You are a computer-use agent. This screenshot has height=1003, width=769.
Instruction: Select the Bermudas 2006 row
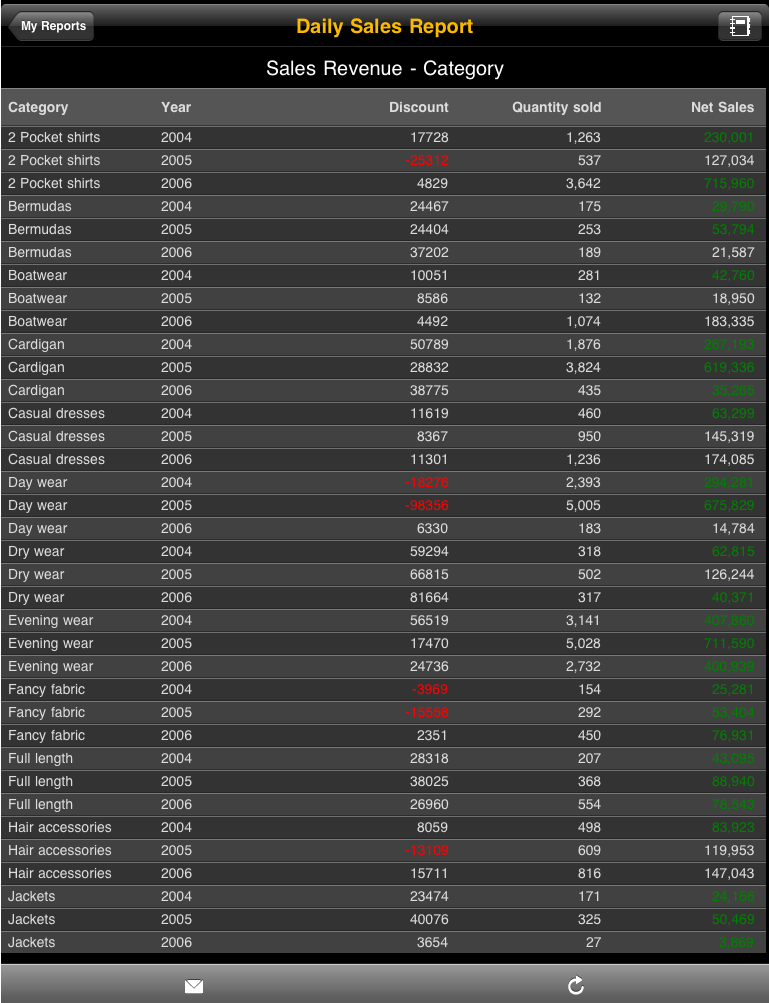pos(384,252)
